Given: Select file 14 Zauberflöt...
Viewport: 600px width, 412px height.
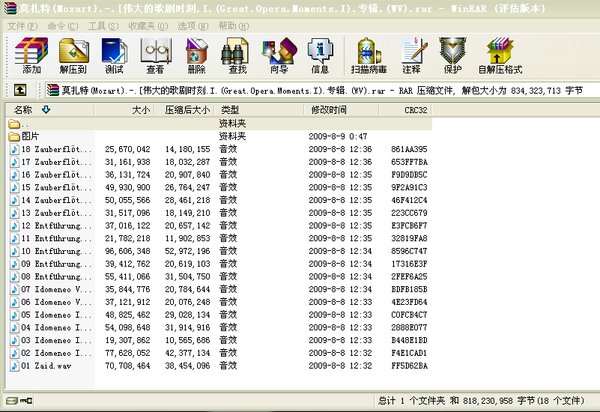Looking at the screenshot, I should pyautogui.click(x=57, y=200).
